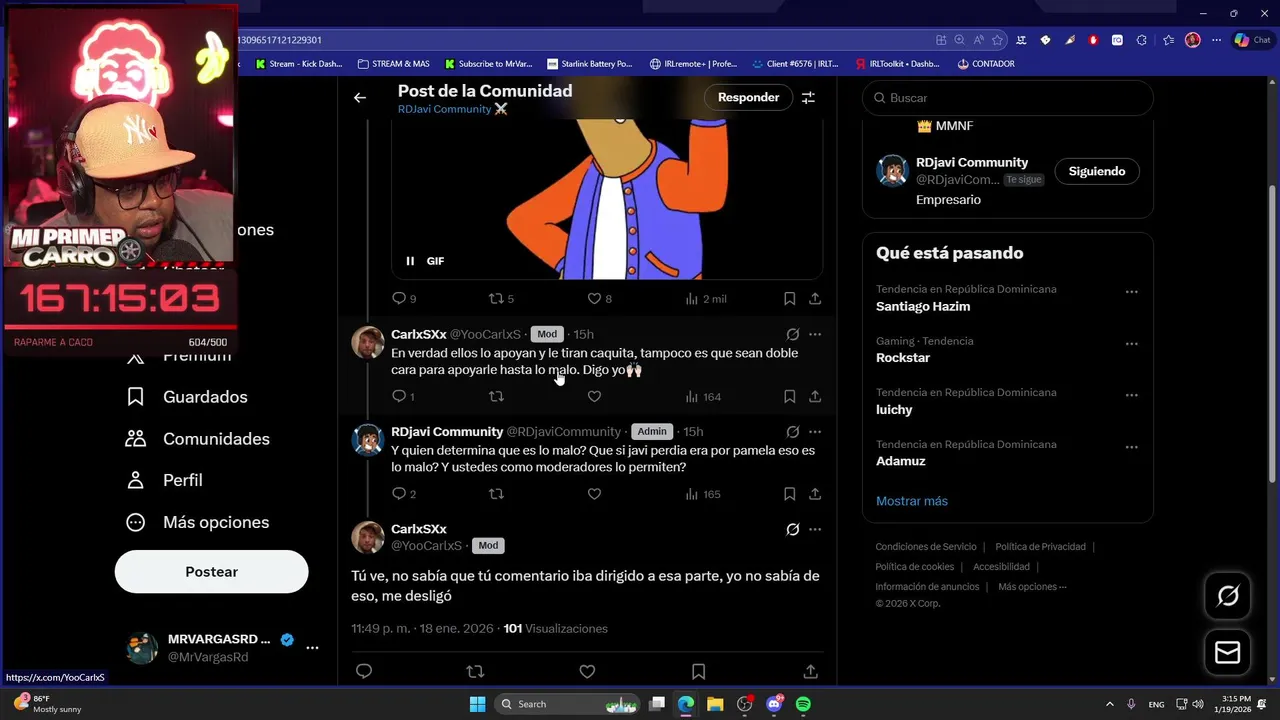Open options for luichy trend
1280x720 pixels.
[x=1131, y=396]
